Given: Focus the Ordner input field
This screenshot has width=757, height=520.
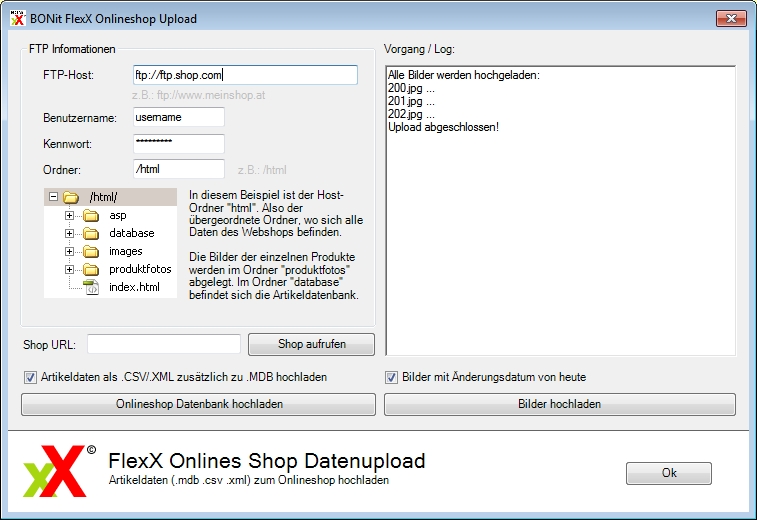Looking at the screenshot, I should pyautogui.click(x=179, y=169).
